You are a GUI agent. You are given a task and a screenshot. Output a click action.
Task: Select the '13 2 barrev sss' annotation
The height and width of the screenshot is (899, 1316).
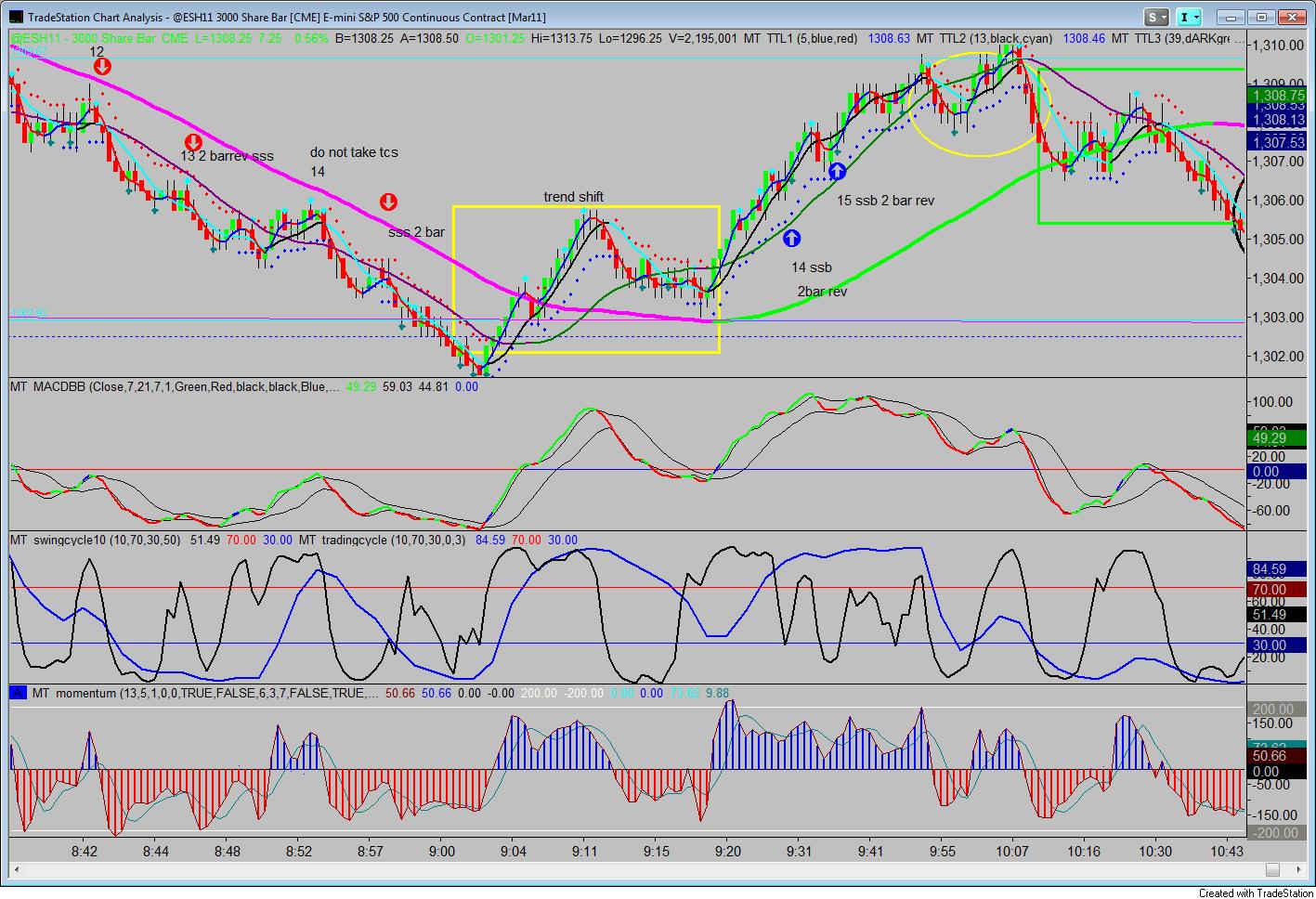227,156
